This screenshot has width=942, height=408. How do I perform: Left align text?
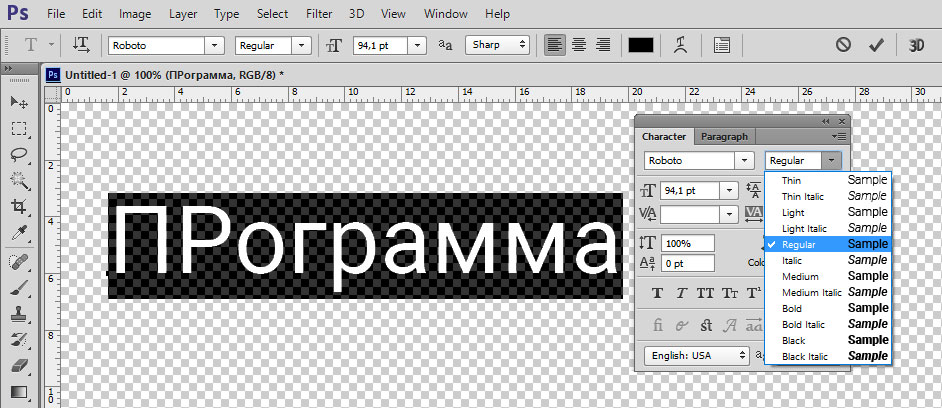pyautogui.click(x=556, y=45)
